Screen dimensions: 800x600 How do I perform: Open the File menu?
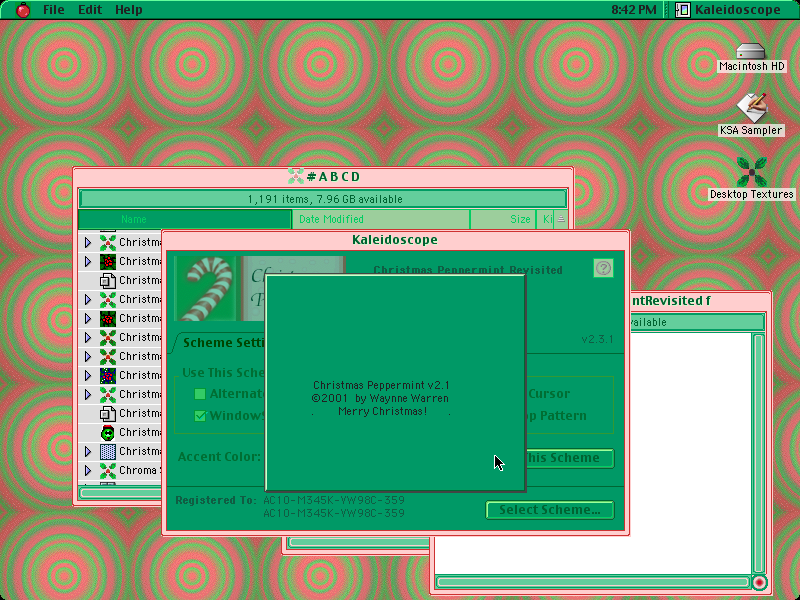point(54,10)
